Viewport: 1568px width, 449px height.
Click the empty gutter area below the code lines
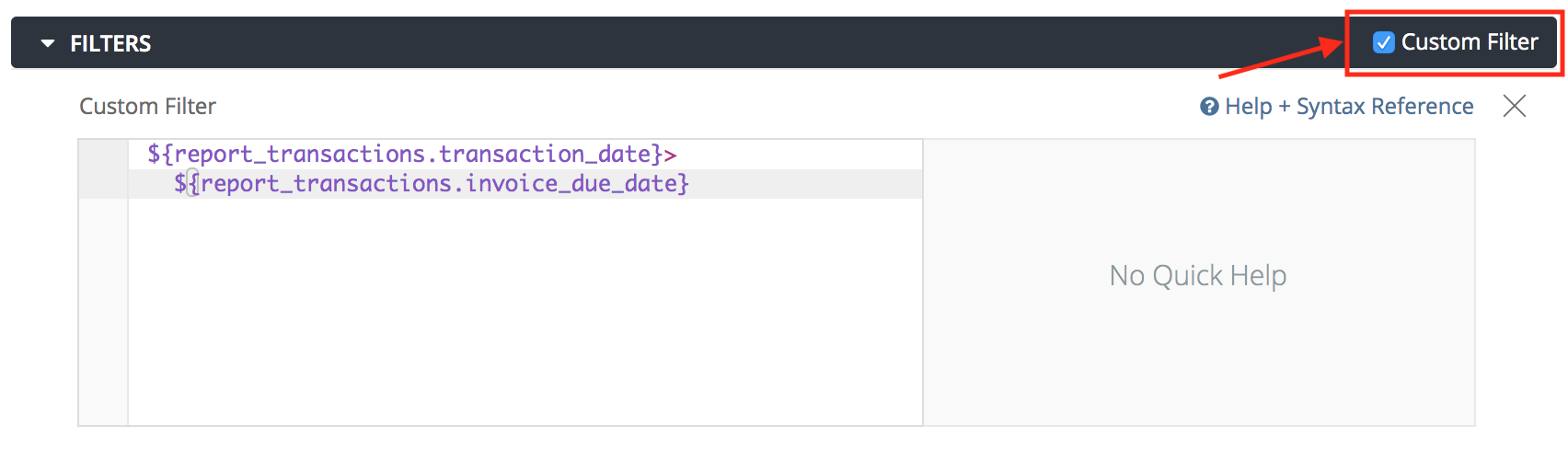[103, 313]
